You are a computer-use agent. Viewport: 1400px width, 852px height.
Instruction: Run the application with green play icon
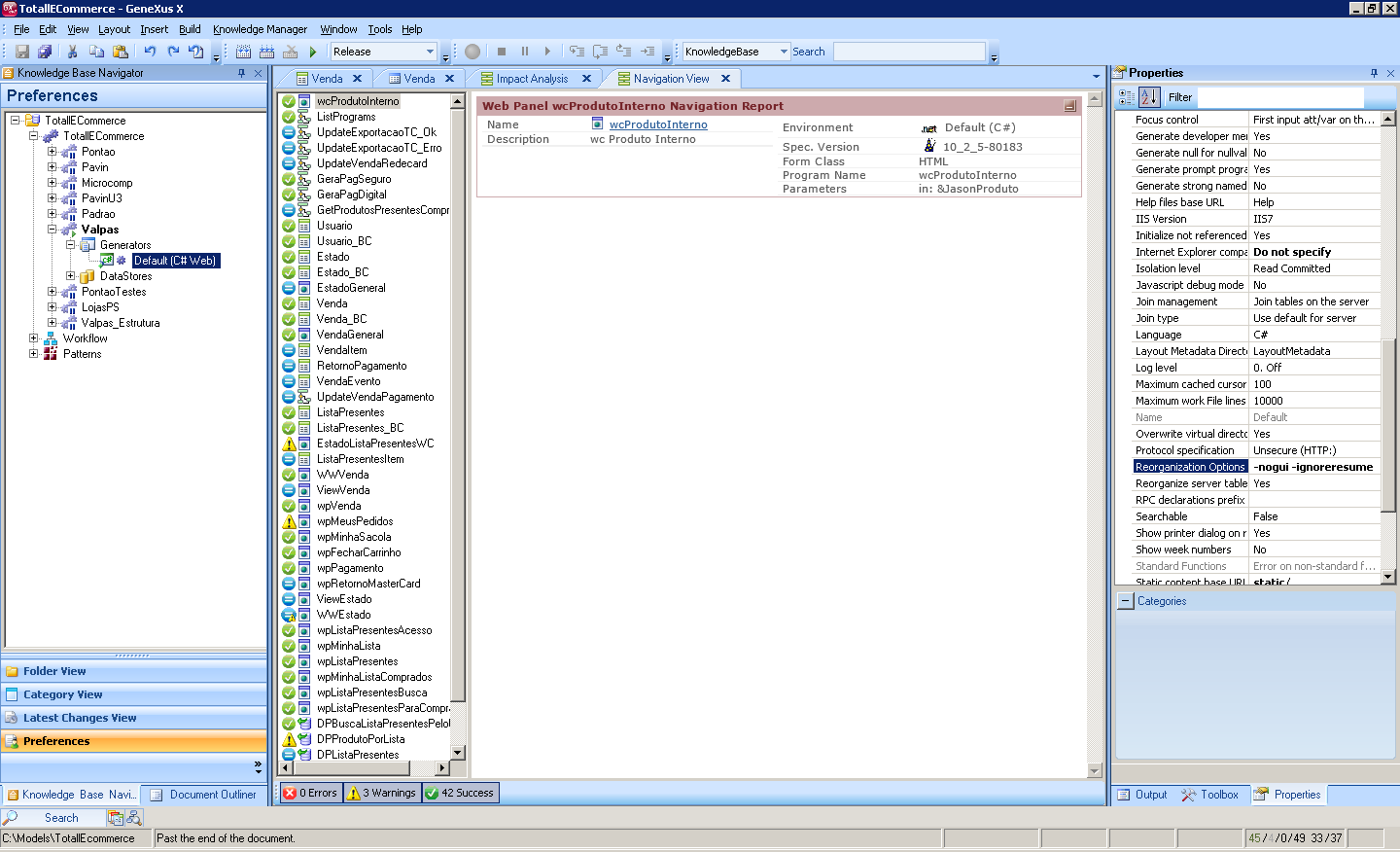[x=313, y=52]
